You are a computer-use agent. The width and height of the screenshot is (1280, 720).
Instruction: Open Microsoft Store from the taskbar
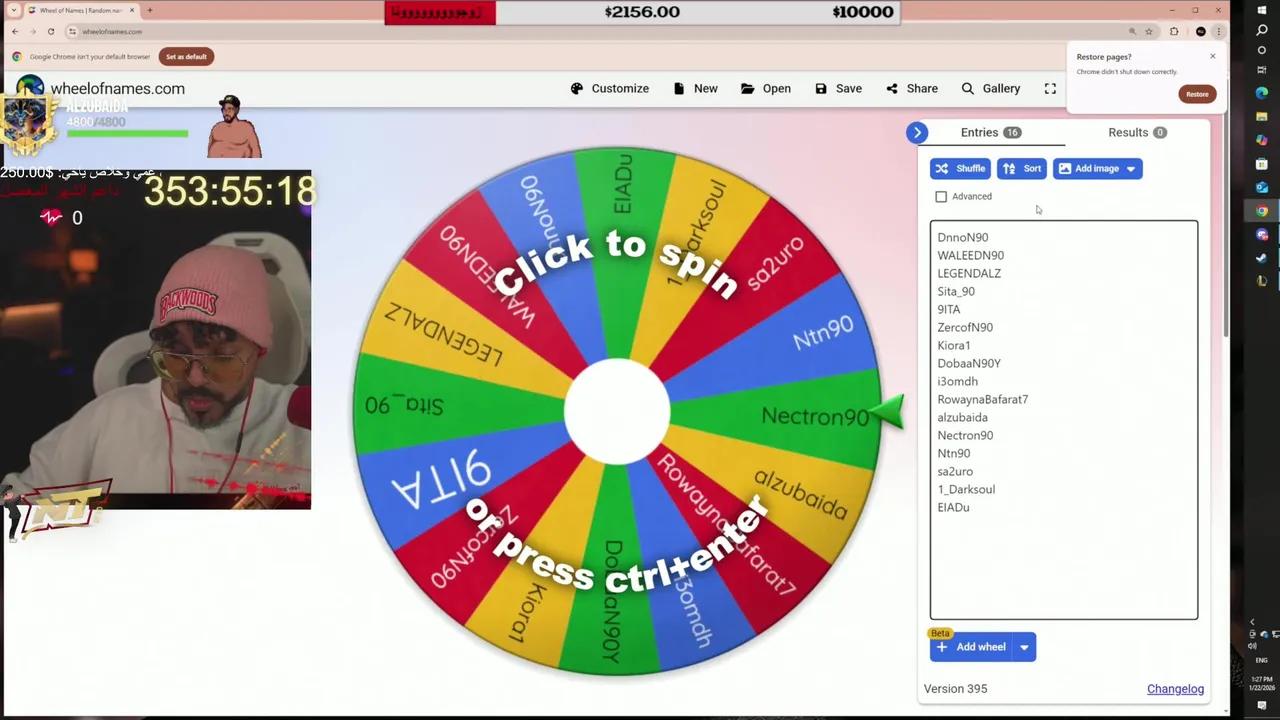point(1261,163)
